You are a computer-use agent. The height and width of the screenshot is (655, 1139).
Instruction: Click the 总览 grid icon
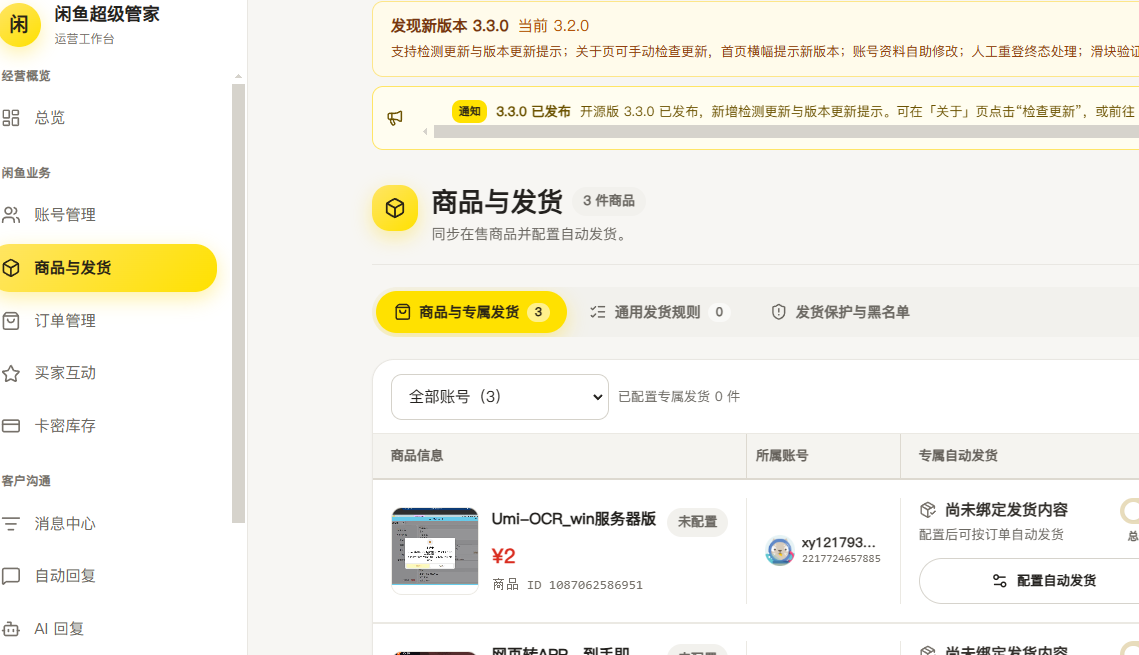11,118
